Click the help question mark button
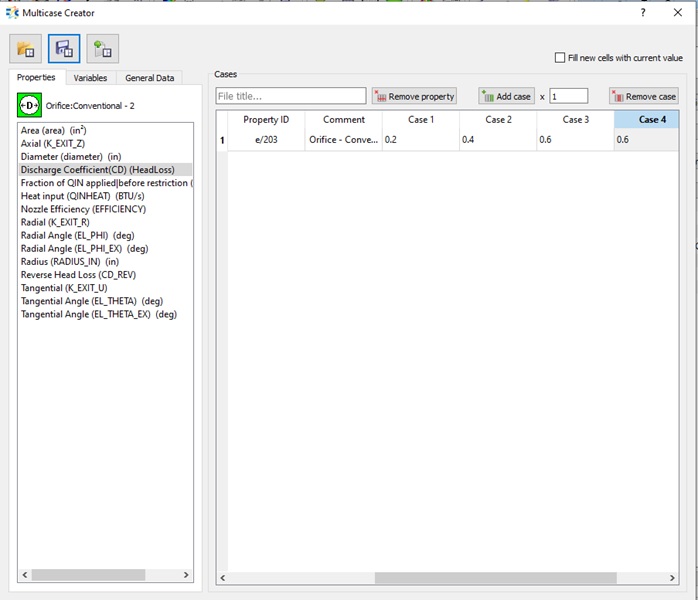698x600 pixels. click(x=642, y=11)
